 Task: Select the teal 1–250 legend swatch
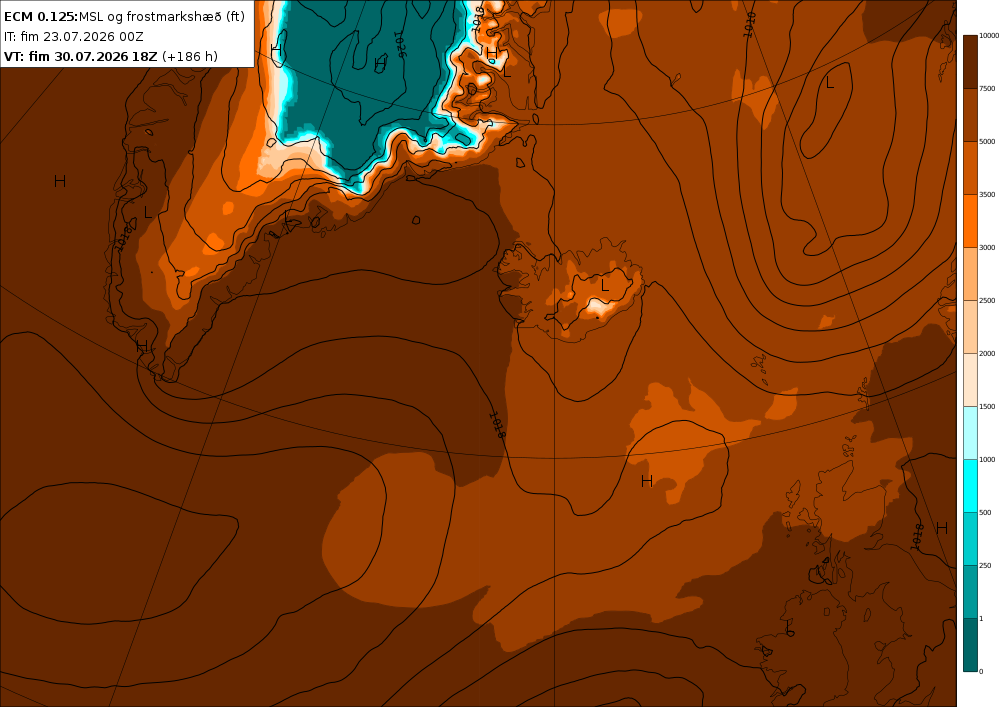pyautogui.click(x=970, y=592)
